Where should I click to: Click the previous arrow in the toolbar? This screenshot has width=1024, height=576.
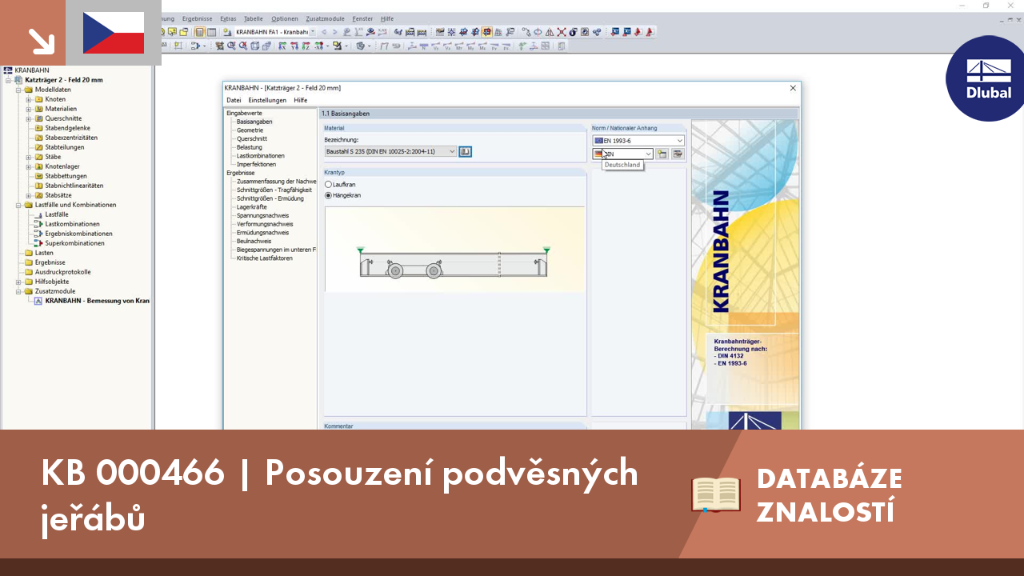tap(324, 32)
